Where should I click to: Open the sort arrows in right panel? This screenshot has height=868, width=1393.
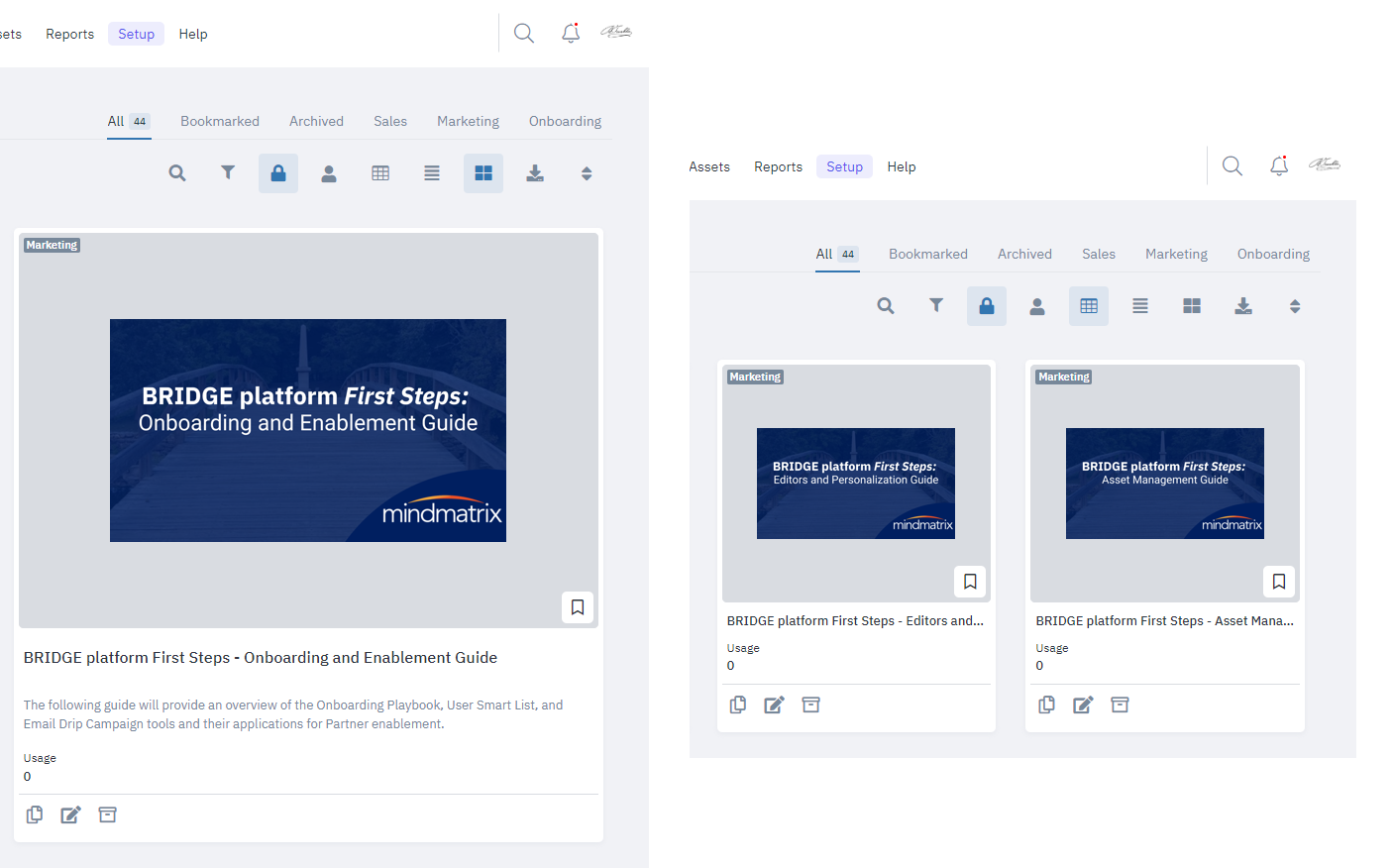click(x=1295, y=306)
